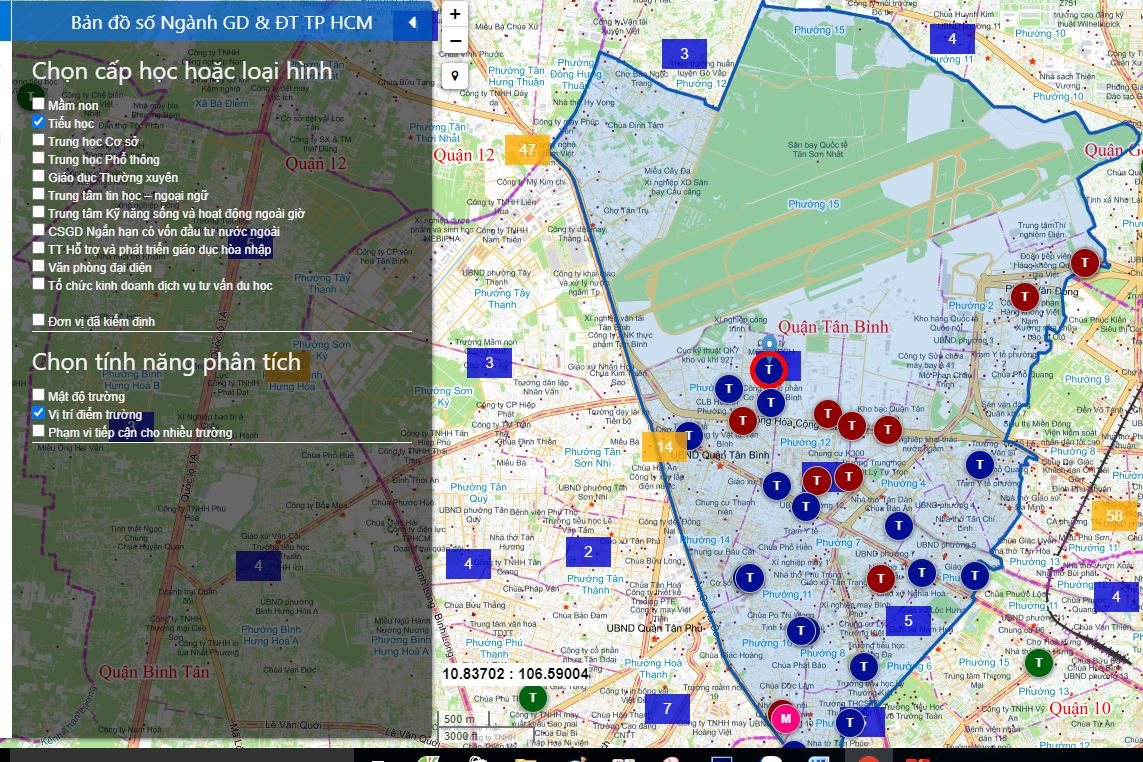Uncheck the Tiểu học checkbox
This screenshot has width=1143, height=762.
(x=39, y=122)
